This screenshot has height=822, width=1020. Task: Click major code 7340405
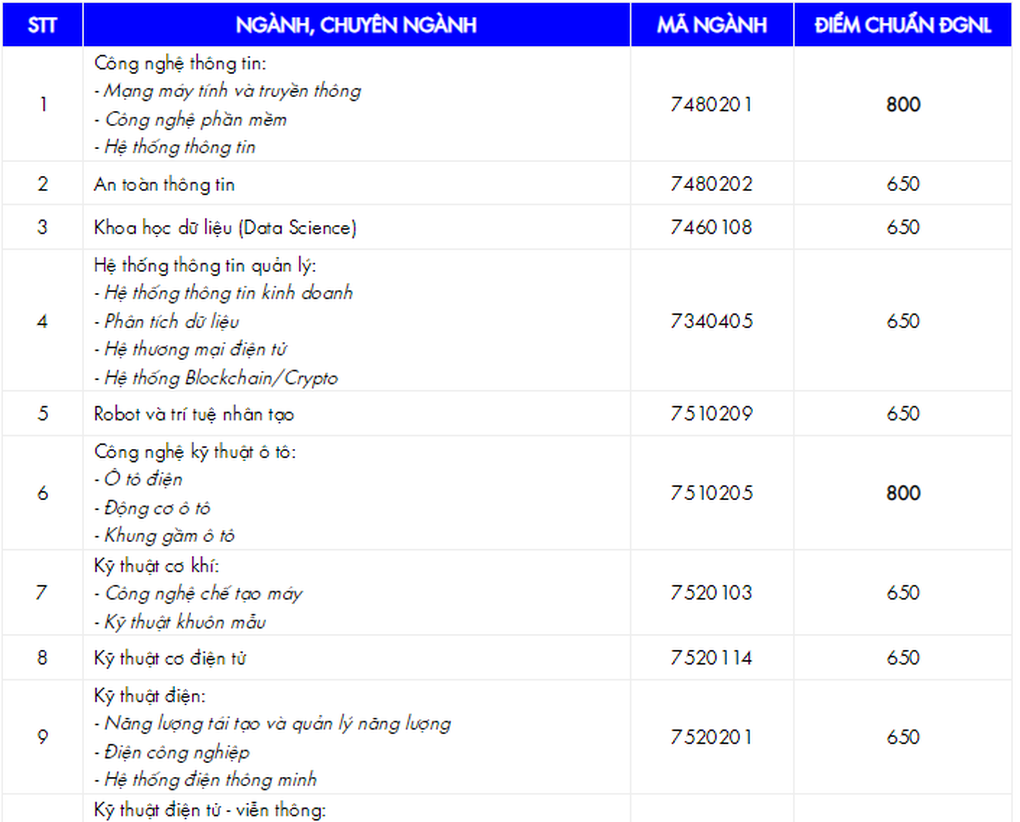712,321
